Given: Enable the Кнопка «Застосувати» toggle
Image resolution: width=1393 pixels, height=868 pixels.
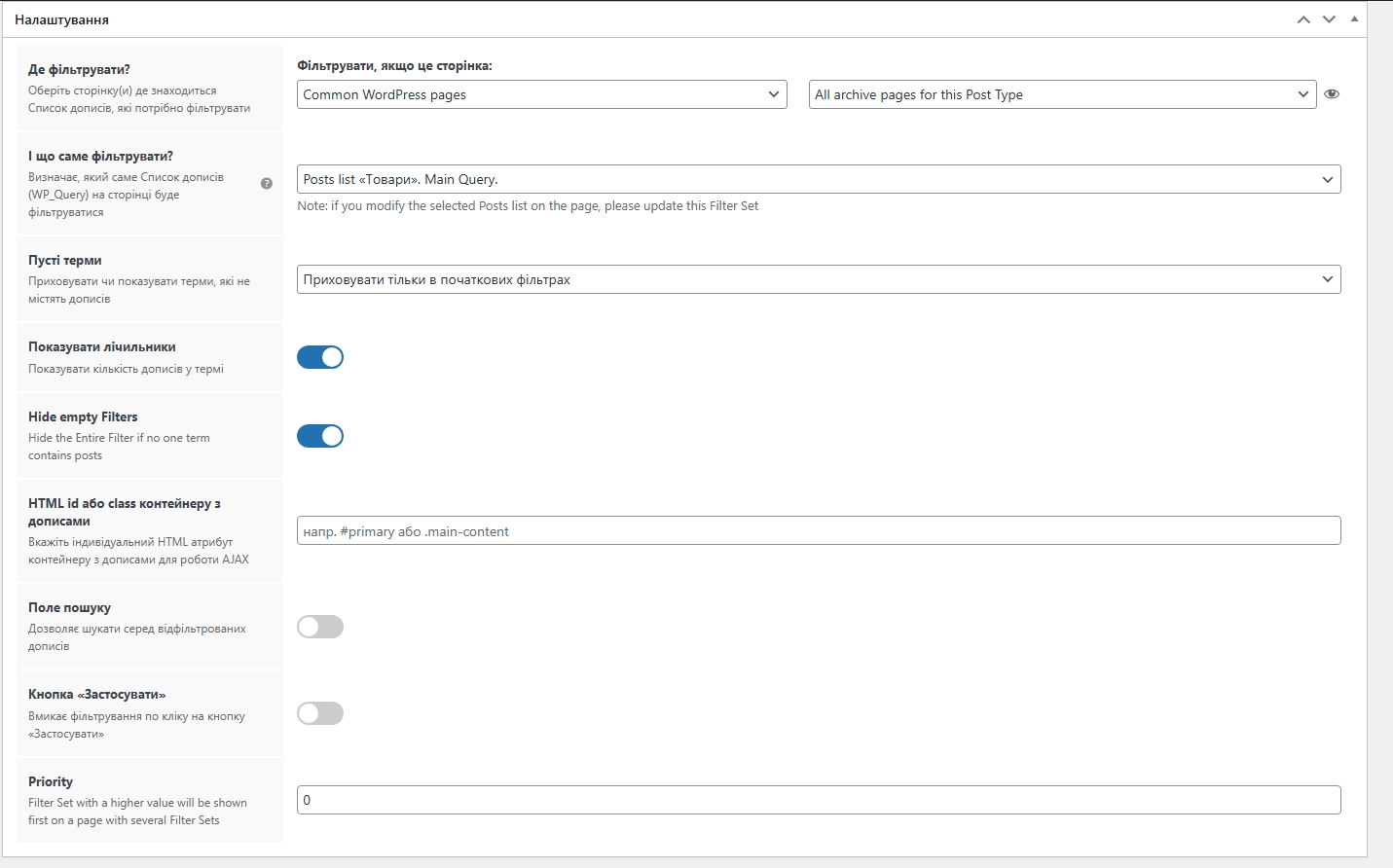Looking at the screenshot, I should pyautogui.click(x=320, y=713).
